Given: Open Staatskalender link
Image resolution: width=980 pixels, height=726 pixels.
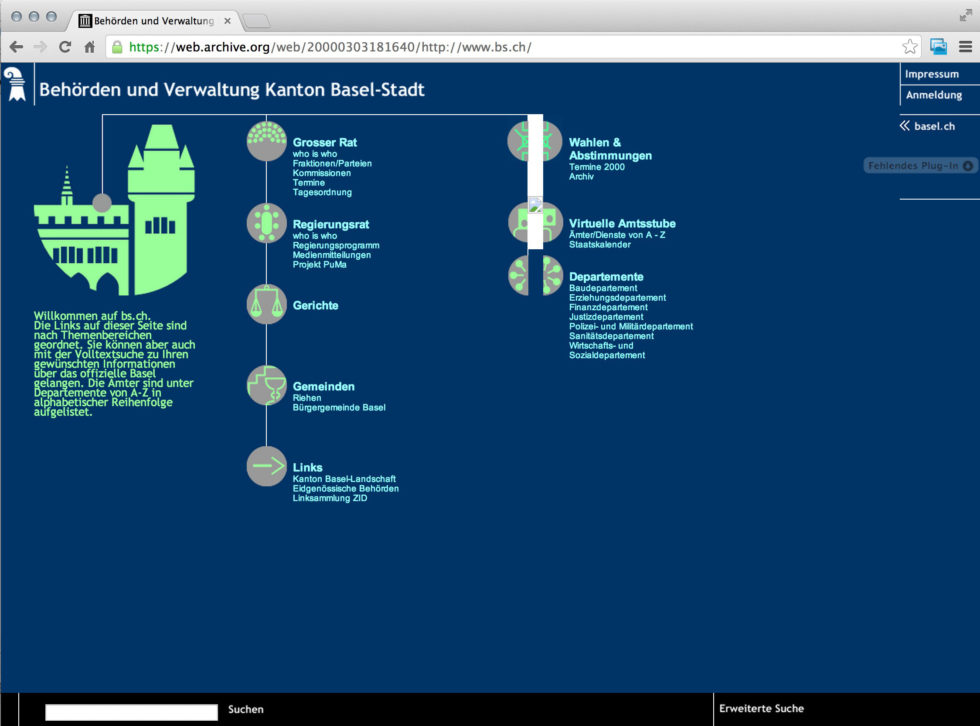Looking at the screenshot, I should pyautogui.click(x=599, y=245).
